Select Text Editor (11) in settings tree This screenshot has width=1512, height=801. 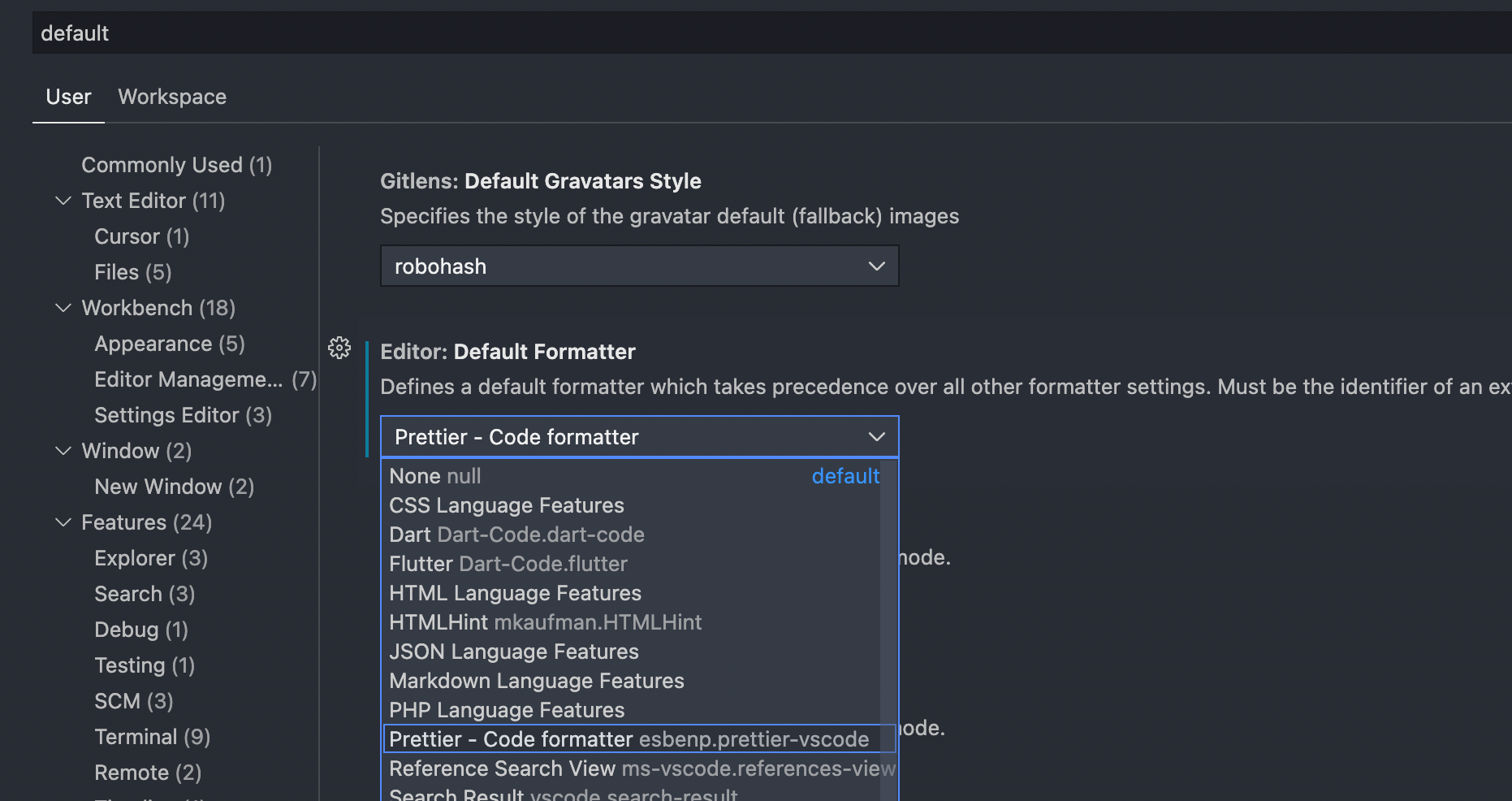point(153,201)
